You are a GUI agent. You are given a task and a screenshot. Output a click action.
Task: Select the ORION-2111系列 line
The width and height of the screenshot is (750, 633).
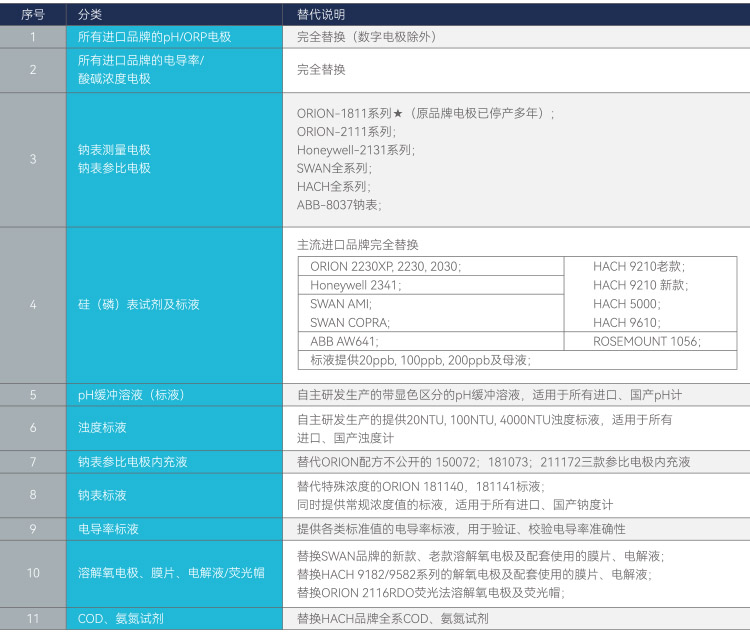click(346, 132)
